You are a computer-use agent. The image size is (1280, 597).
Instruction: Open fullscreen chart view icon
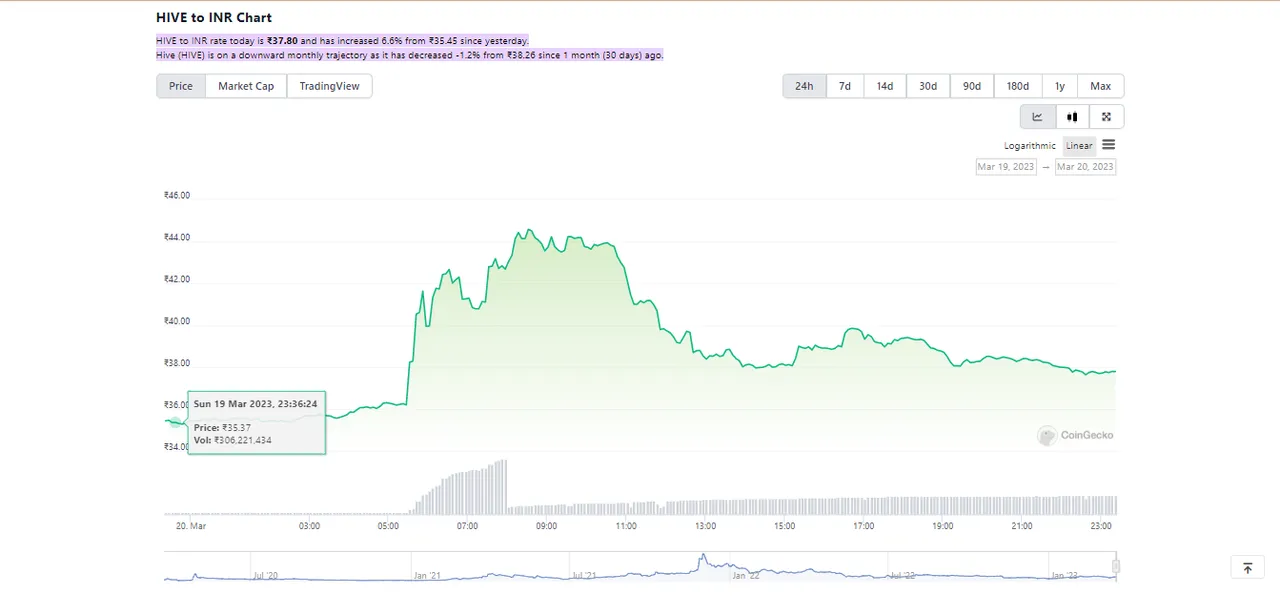coord(1107,117)
